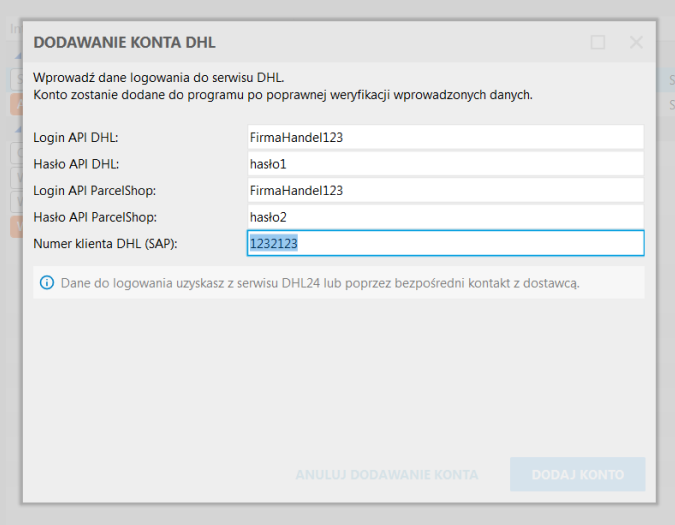Click the label 'Hasło API DHL:'

76,164
